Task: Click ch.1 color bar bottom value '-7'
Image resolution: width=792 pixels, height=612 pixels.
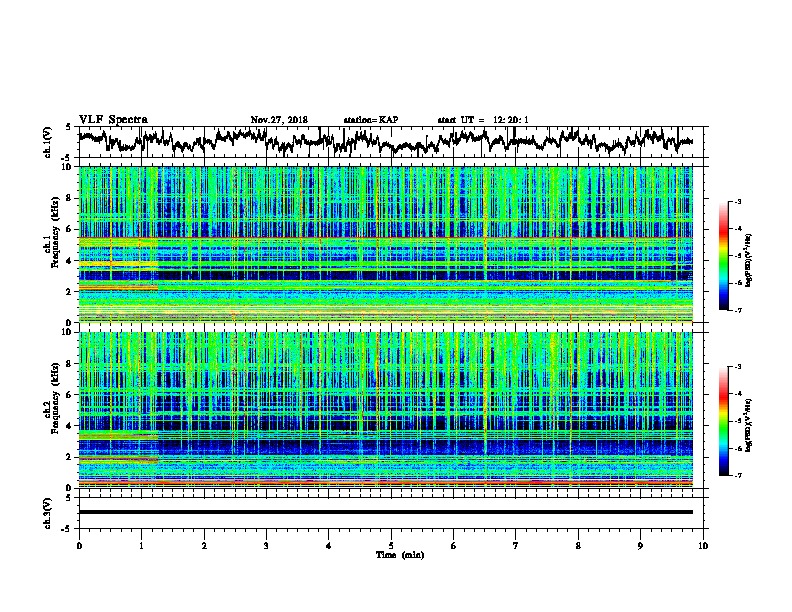Action: [738, 310]
